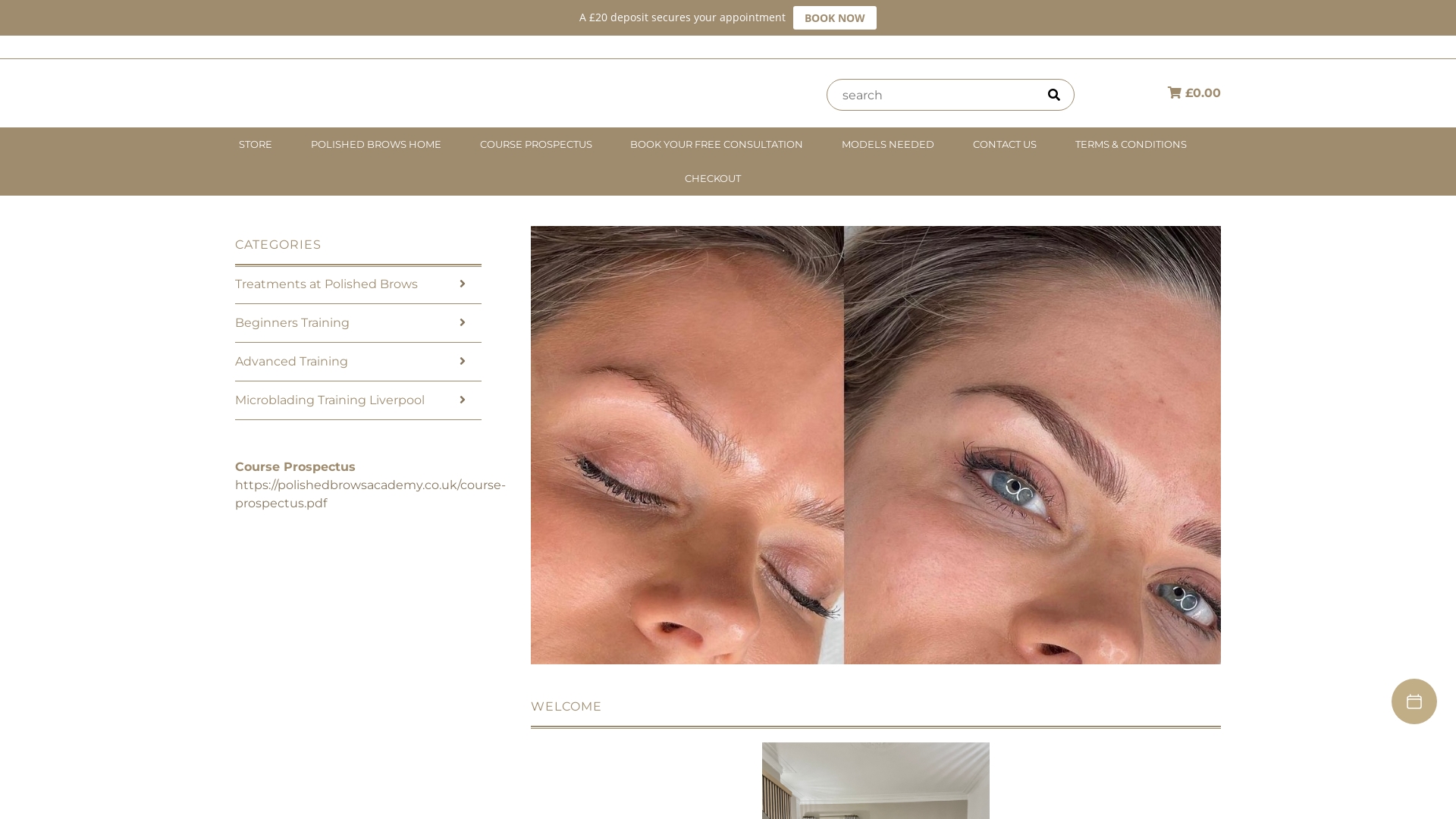Open the shopping cart showing £0.00
The width and height of the screenshot is (1456, 819).
click(x=1194, y=93)
